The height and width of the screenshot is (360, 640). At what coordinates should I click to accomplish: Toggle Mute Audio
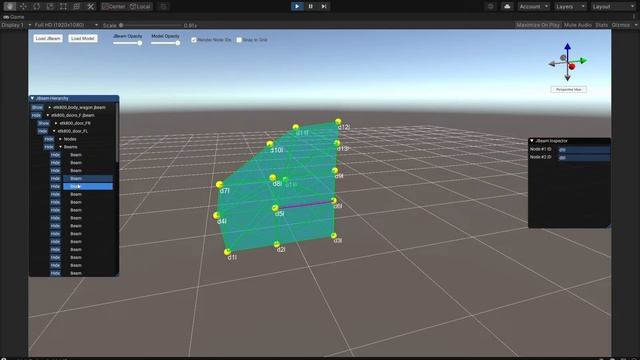(578, 25)
